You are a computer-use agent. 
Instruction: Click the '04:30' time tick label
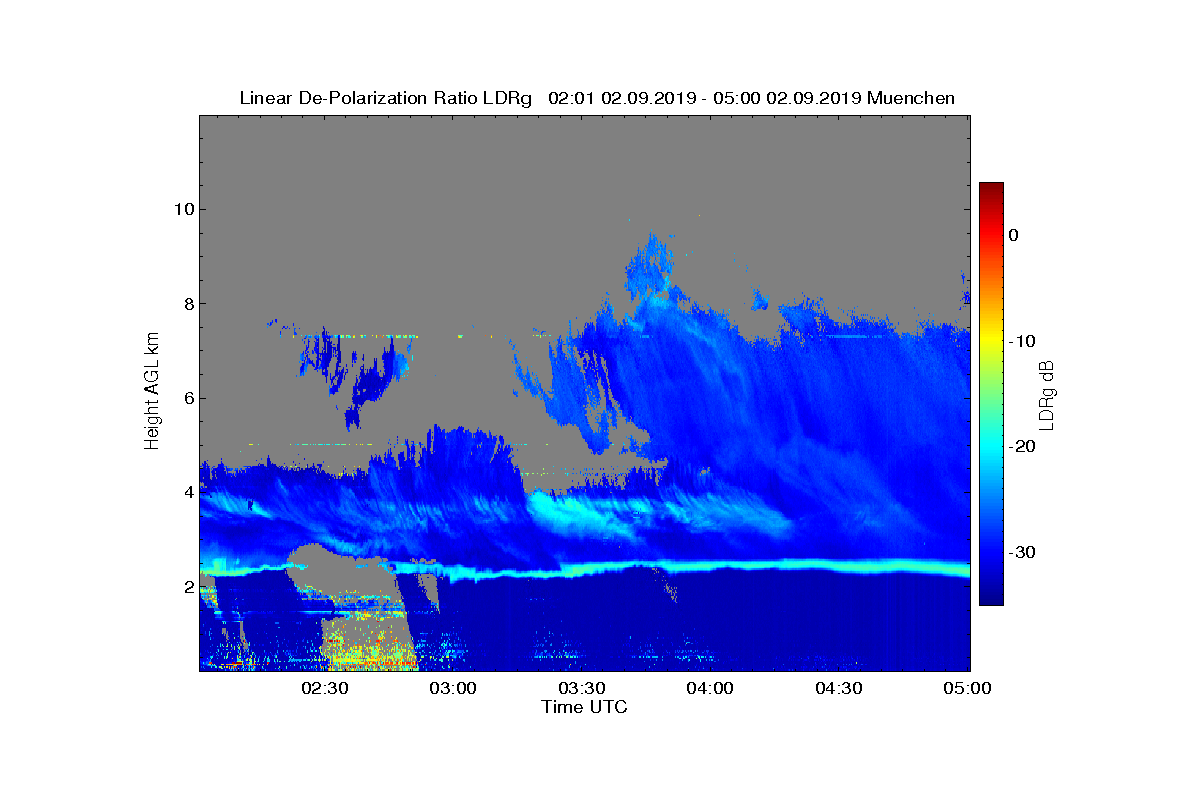pyautogui.click(x=840, y=689)
